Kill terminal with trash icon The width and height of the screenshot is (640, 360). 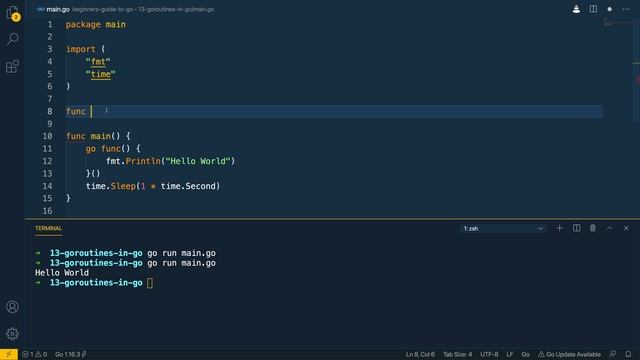click(x=593, y=228)
